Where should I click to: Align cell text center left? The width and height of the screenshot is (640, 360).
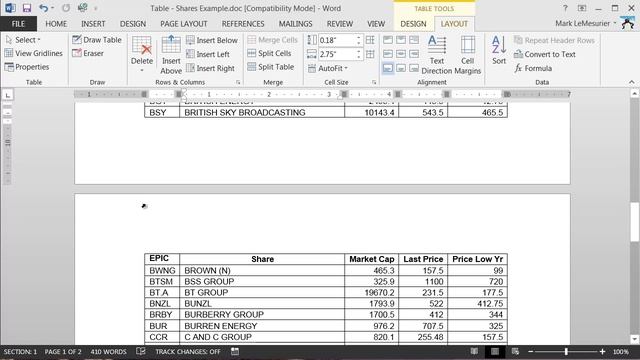pyautogui.click(x=388, y=54)
